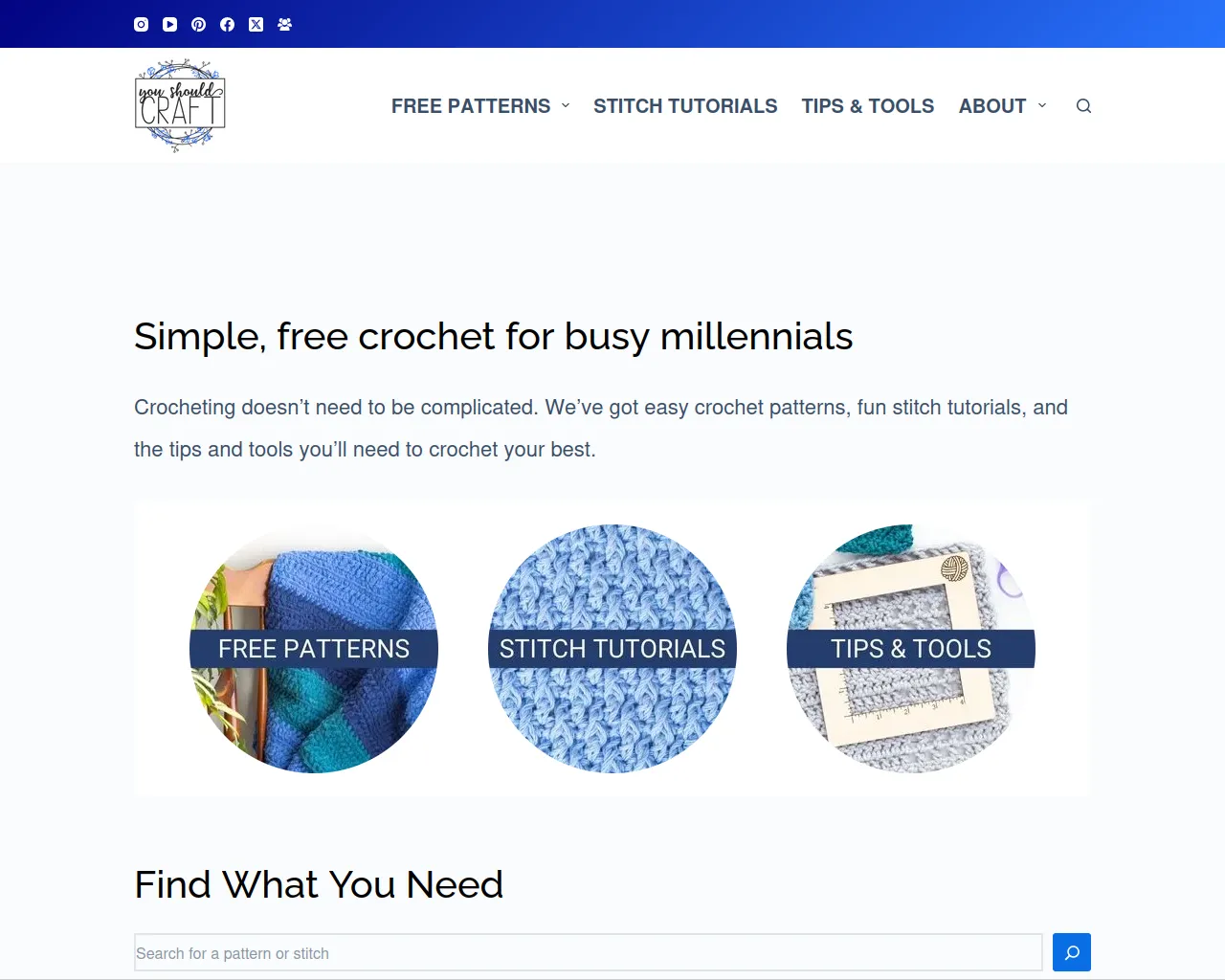Open the FREE PATTERNS circular image
The image size is (1225, 980).
pyautogui.click(x=313, y=648)
